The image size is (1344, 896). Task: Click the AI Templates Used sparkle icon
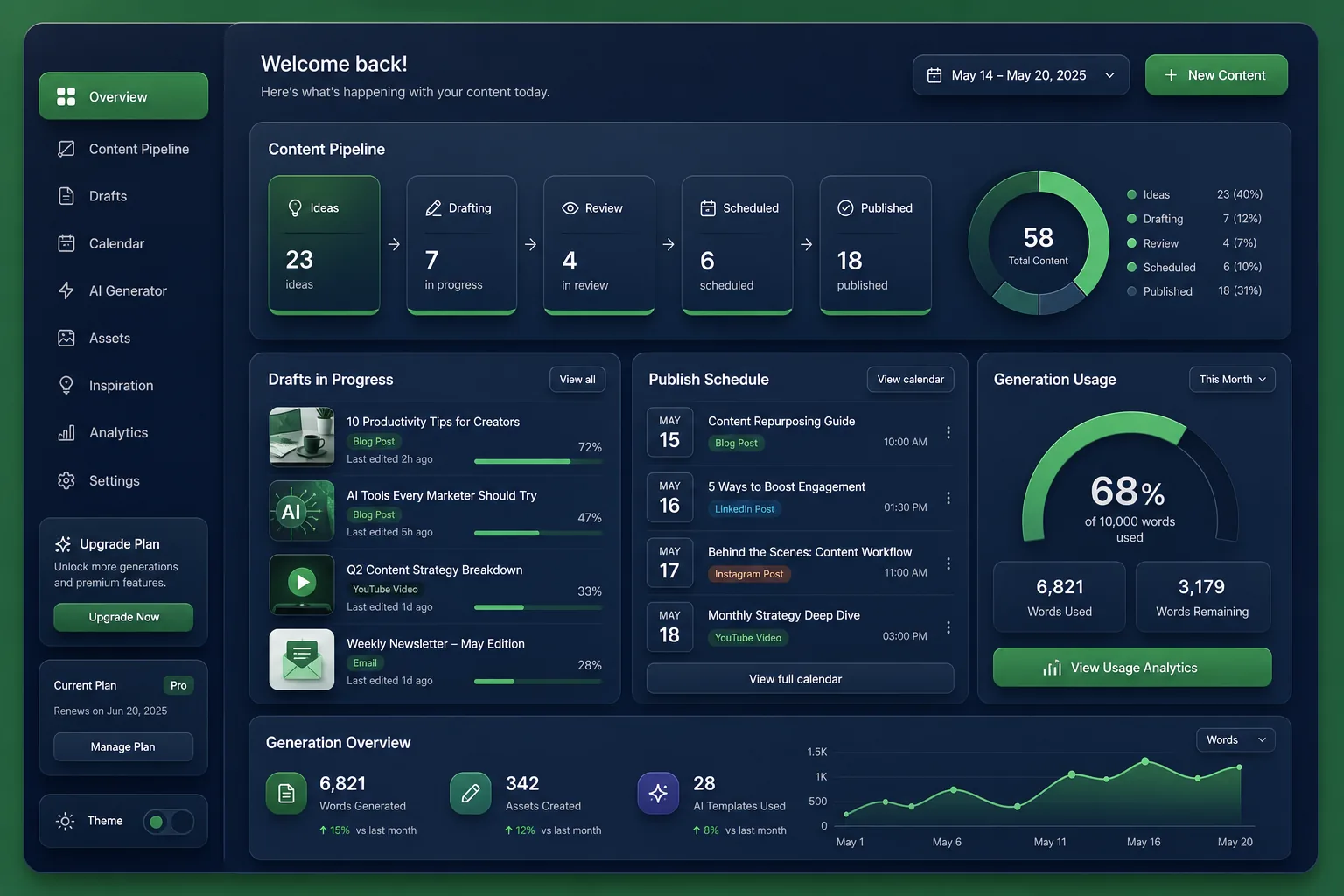(x=658, y=794)
